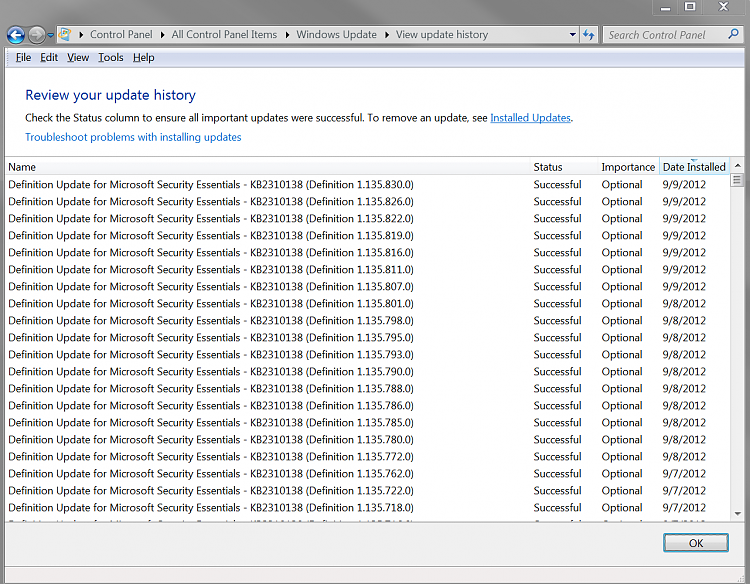Open the Tools menu
This screenshot has height=584, width=750.
pos(110,57)
